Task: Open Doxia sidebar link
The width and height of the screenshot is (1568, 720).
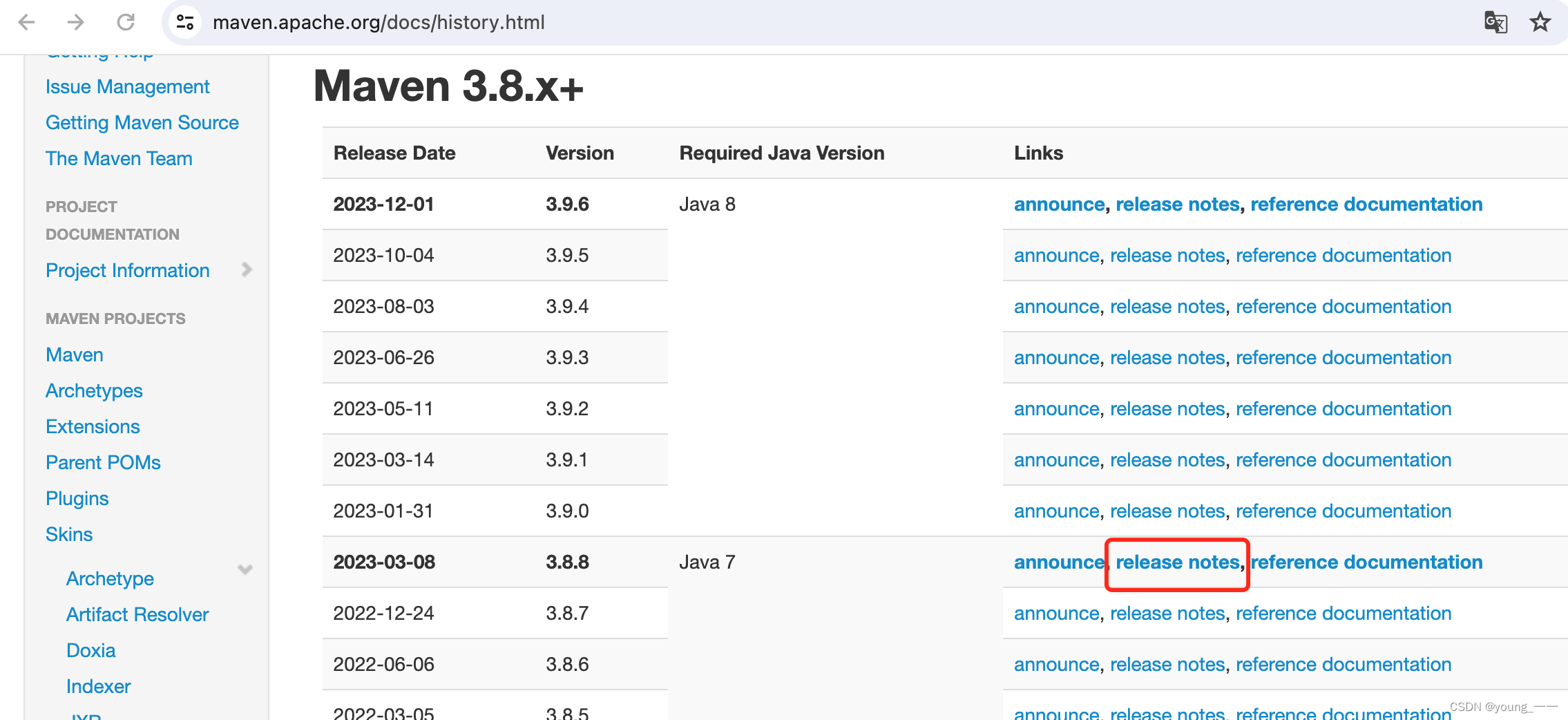Action: (x=90, y=650)
